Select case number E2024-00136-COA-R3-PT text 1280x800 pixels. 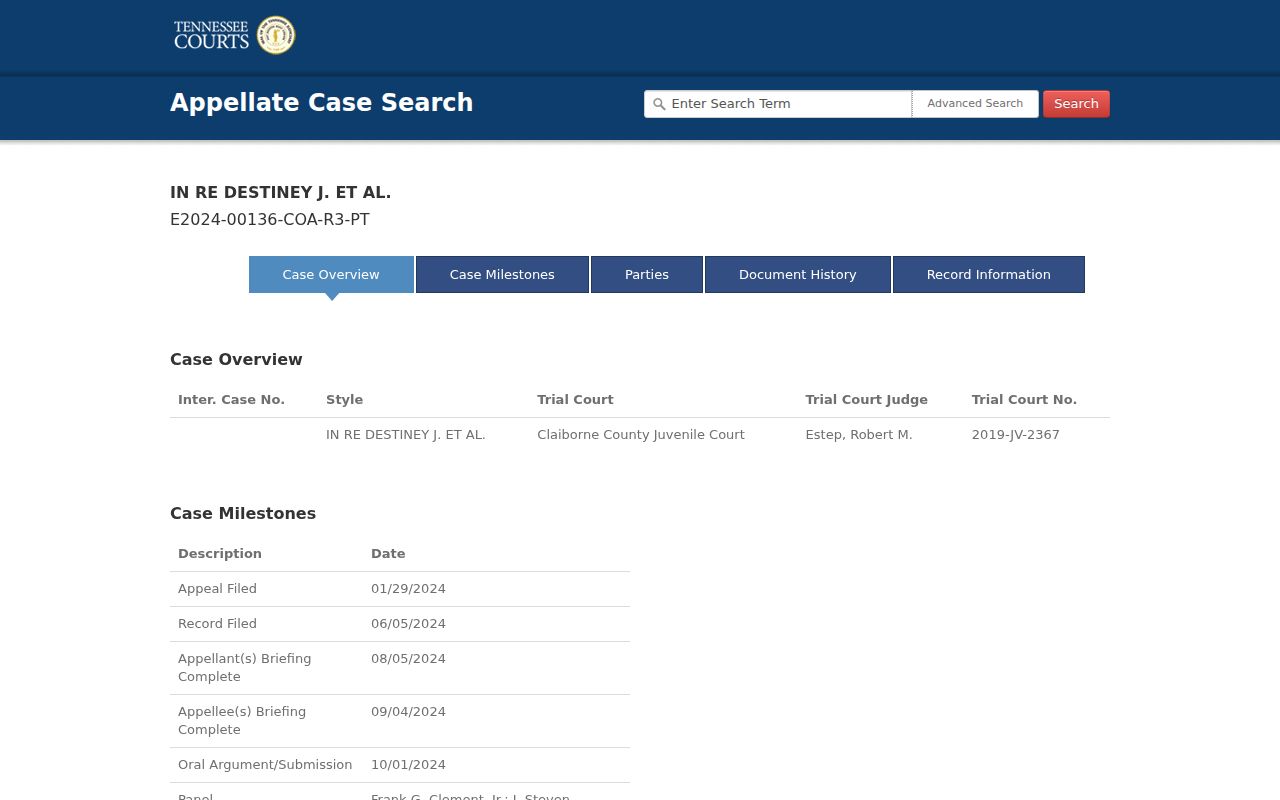click(270, 220)
